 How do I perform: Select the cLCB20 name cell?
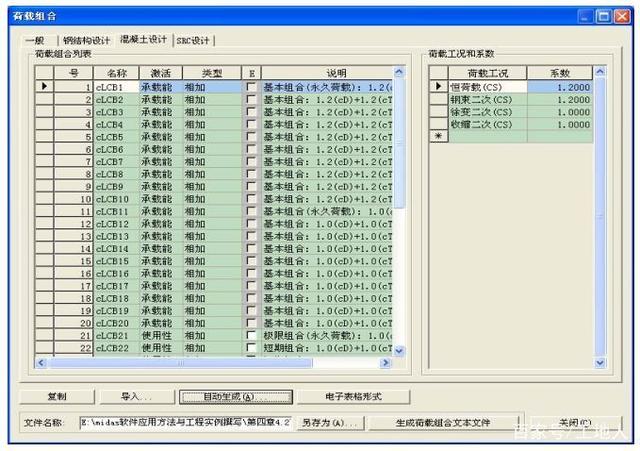[116, 323]
